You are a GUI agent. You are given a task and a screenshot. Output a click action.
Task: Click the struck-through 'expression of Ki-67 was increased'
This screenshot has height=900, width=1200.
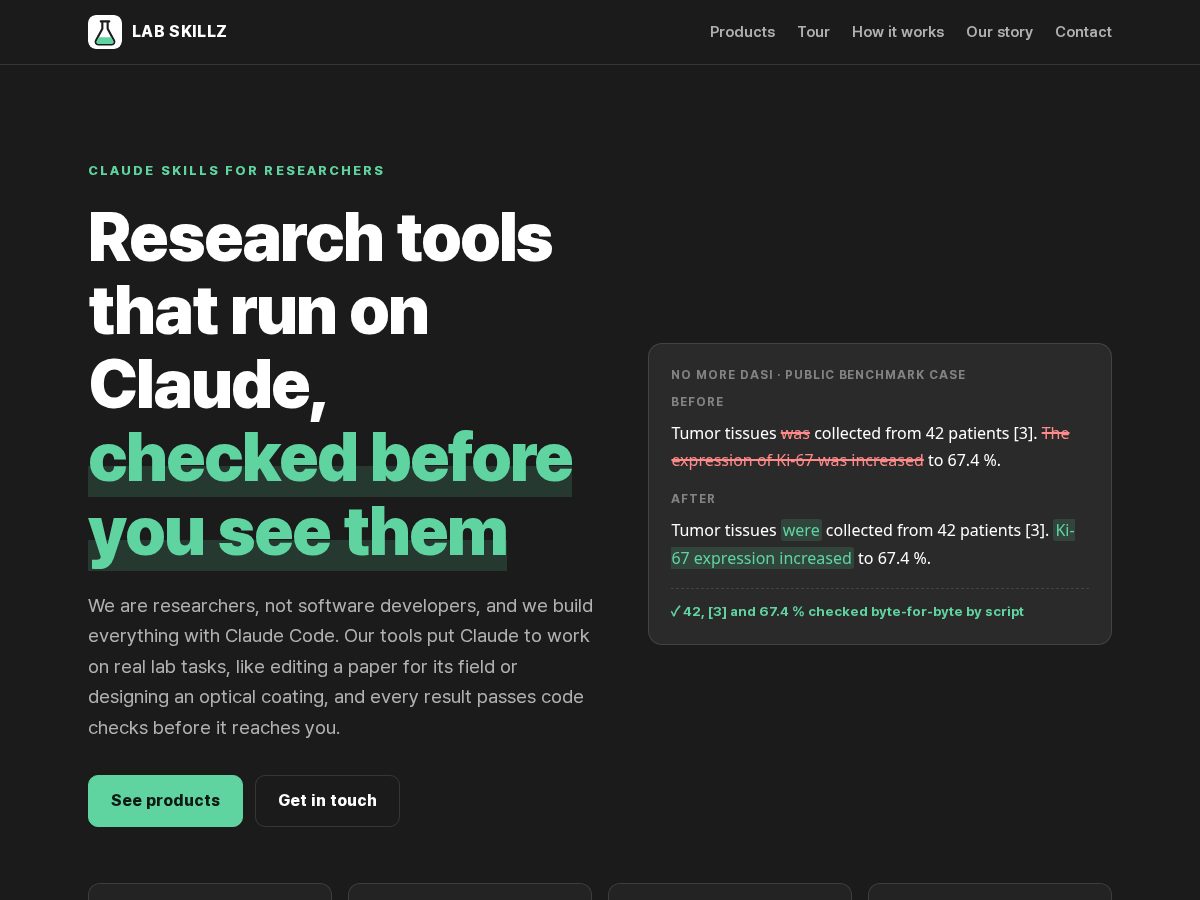click(797, 460)
